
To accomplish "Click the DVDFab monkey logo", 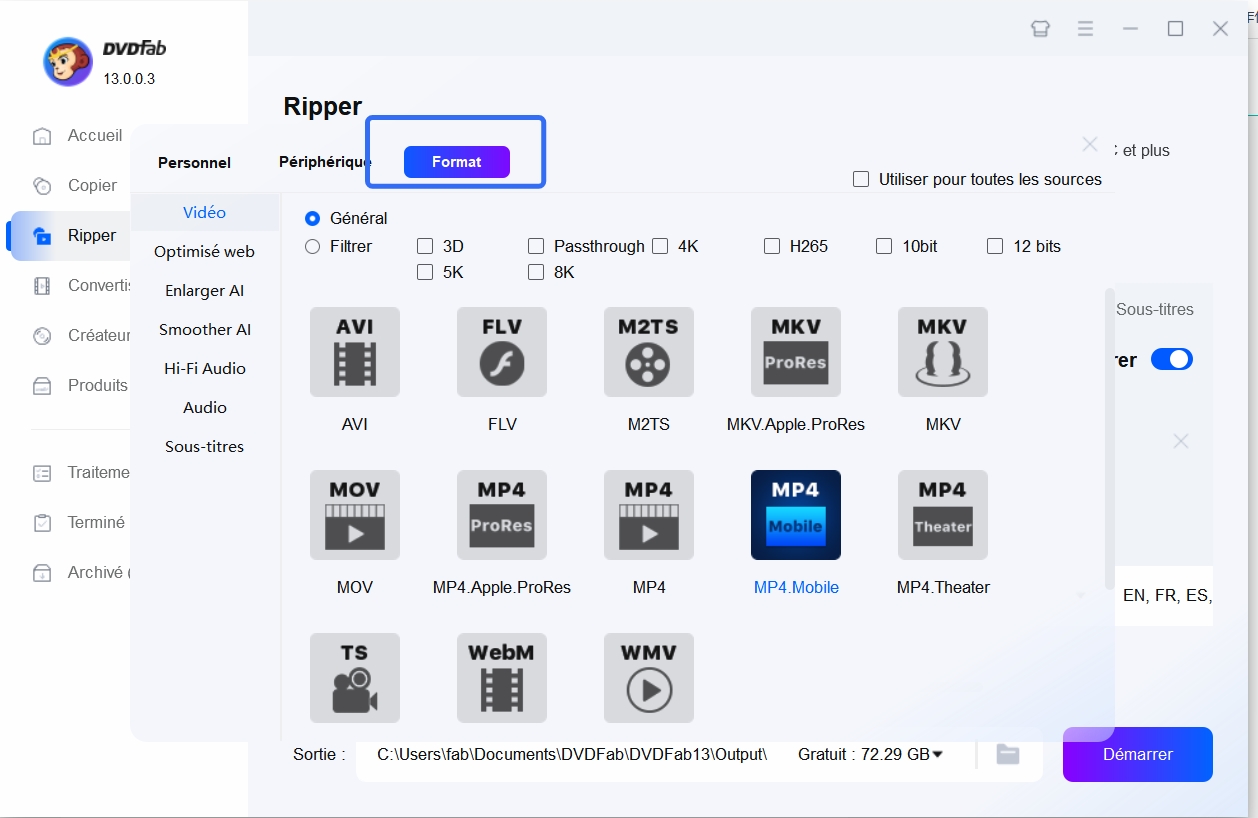I will click(67, 62).
